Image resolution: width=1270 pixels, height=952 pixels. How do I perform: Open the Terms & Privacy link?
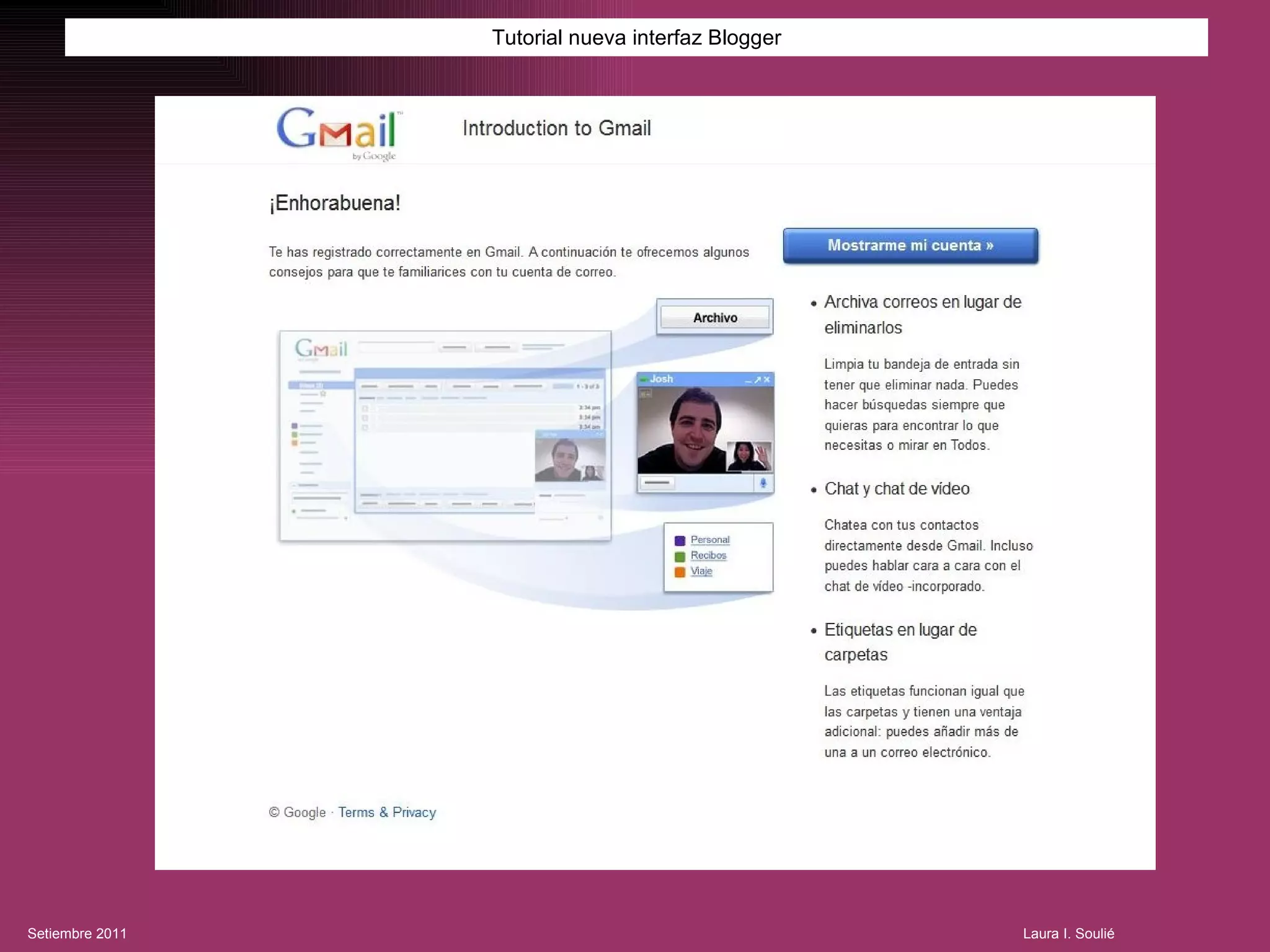pos(387,812)
